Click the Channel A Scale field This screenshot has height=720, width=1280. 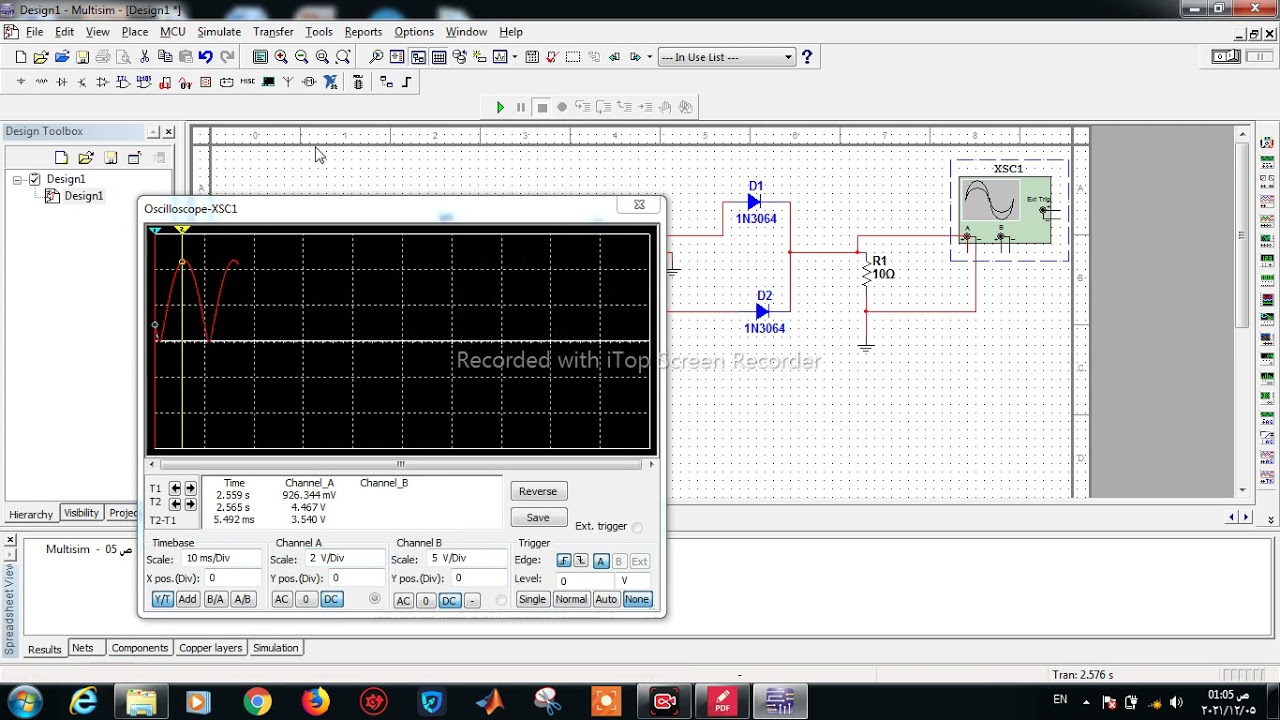(x=343, y=559)
